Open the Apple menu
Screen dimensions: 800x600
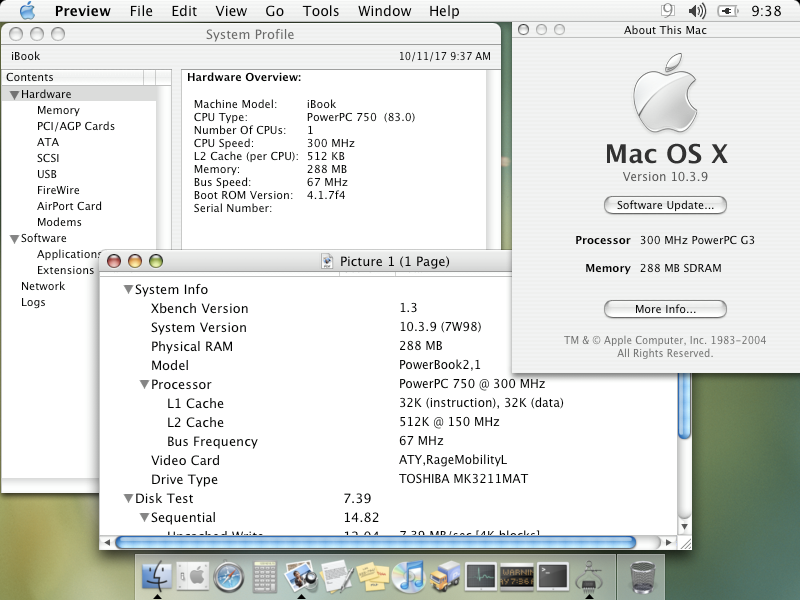27,11
